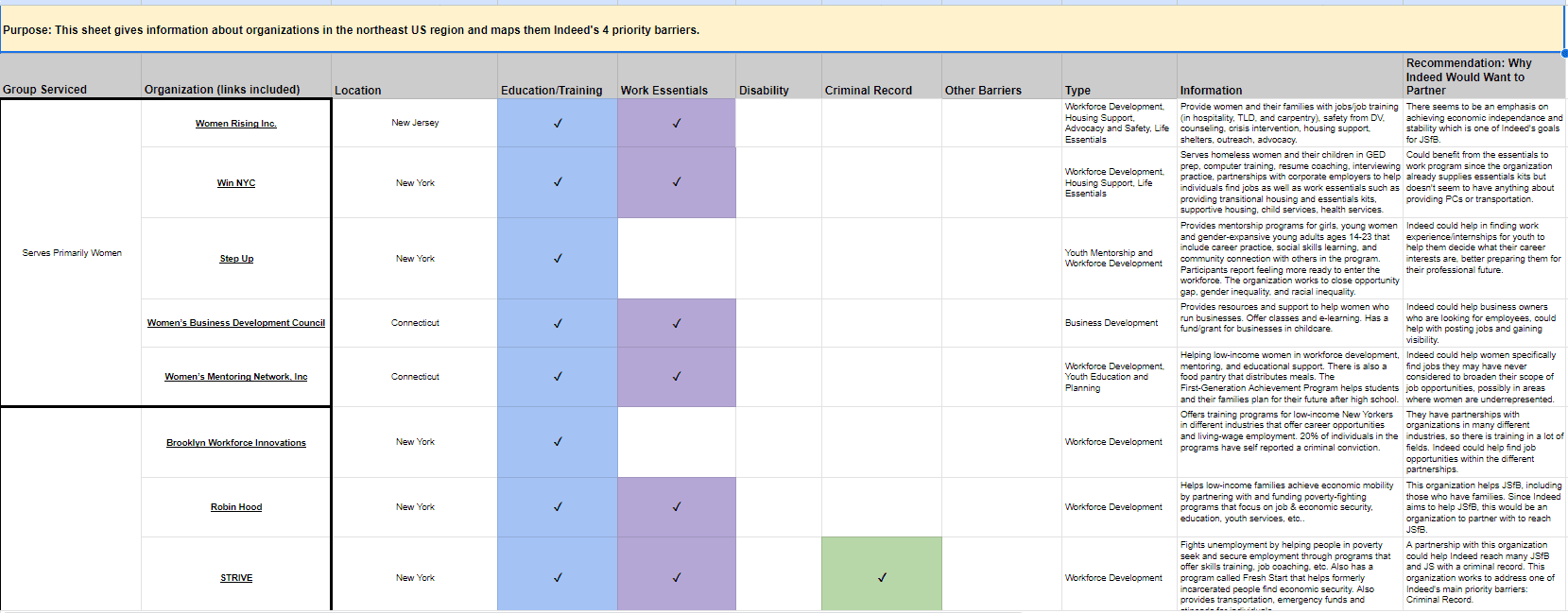Open Women's Business Development Council link
Screen dimensions: 1568x613
coord(235,323)
